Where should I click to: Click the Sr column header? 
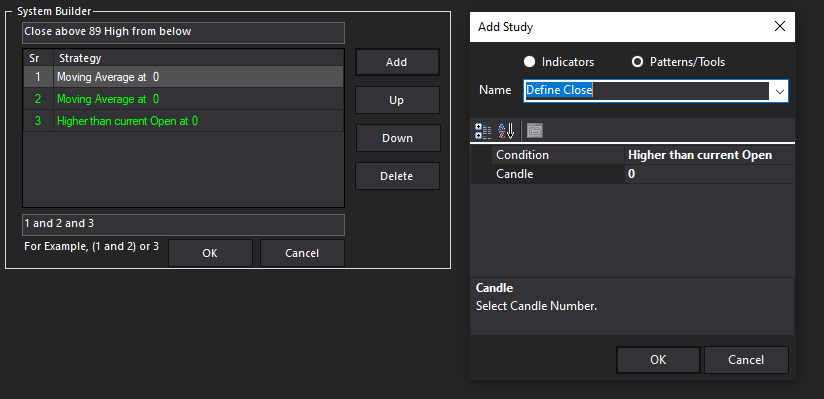click(x=38, y=58)
